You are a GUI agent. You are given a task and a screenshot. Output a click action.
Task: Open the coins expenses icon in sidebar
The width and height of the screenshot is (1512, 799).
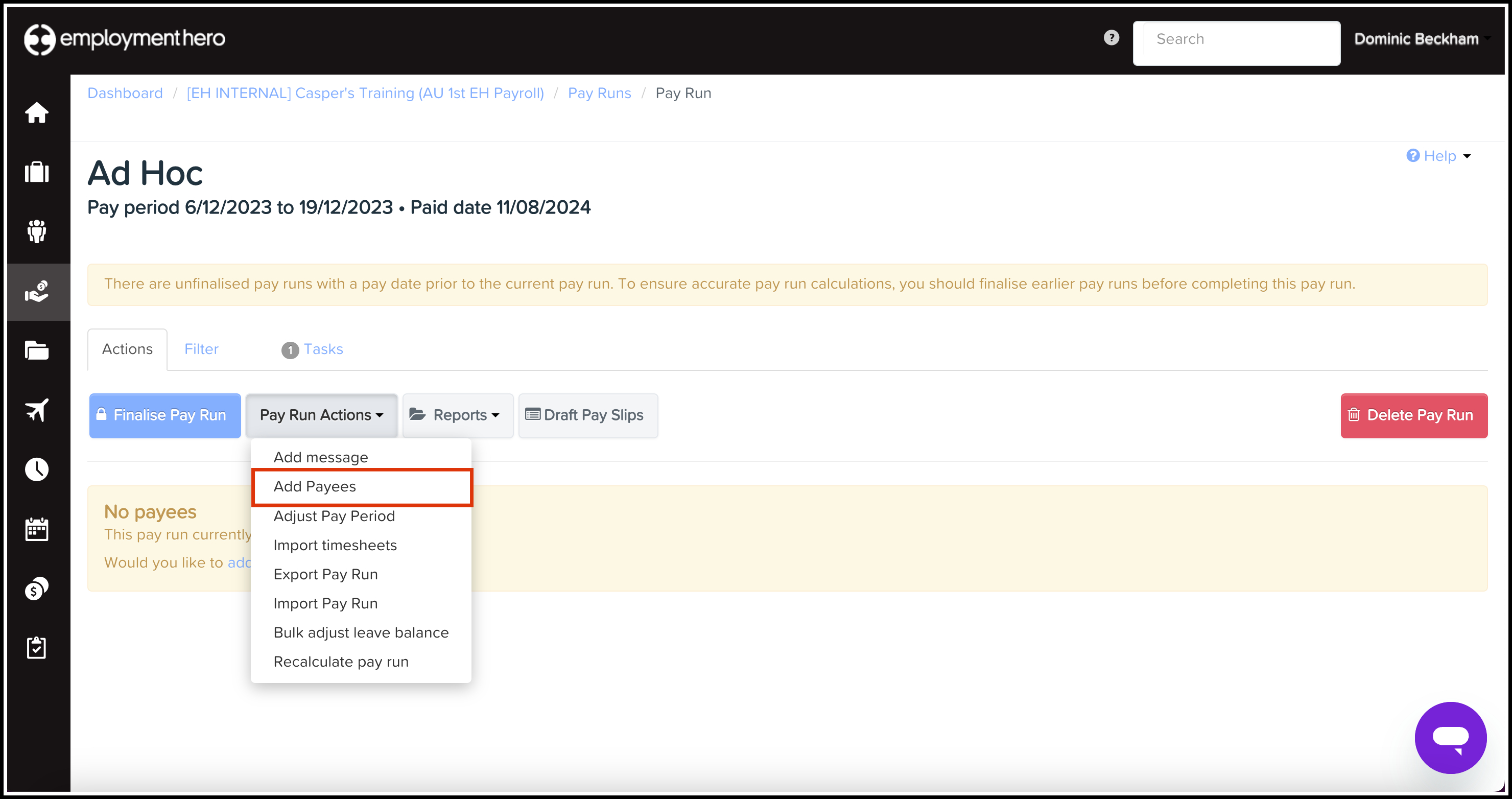36,588
